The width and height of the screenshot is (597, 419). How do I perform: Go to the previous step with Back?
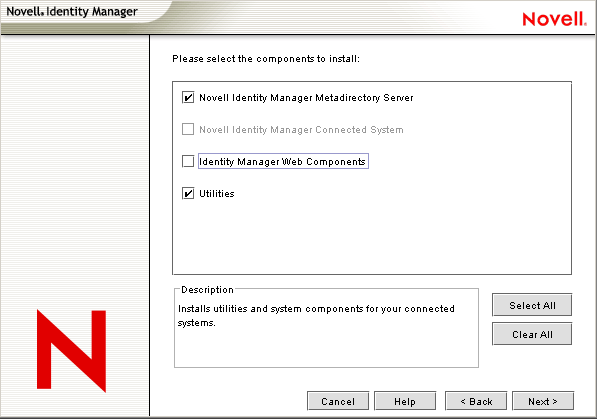click(476, 401)
